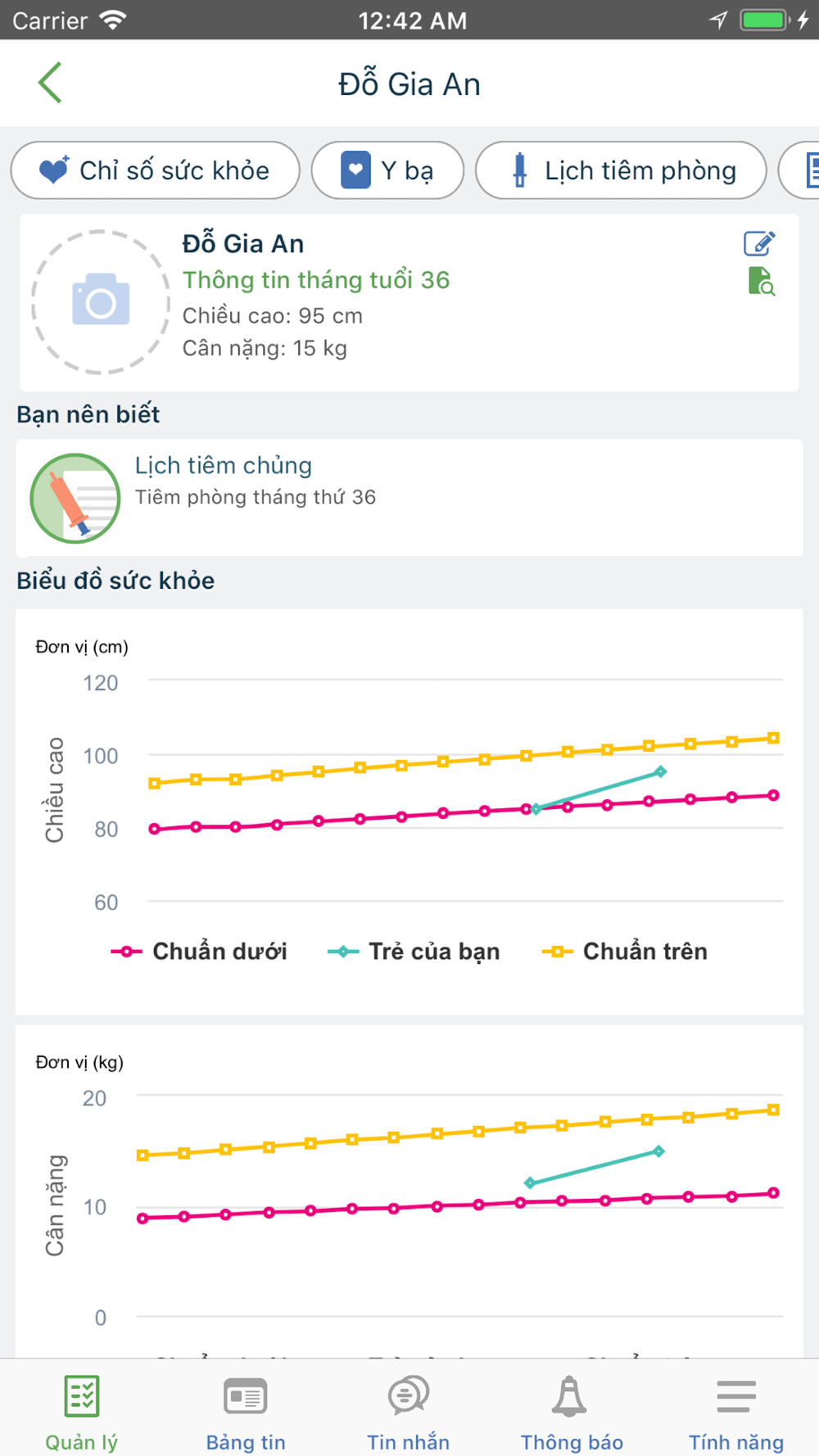The width and height of the screenshot is (819, 1456).
Task: Open the Tính năng menu tab
Action: coord(736,1411)
